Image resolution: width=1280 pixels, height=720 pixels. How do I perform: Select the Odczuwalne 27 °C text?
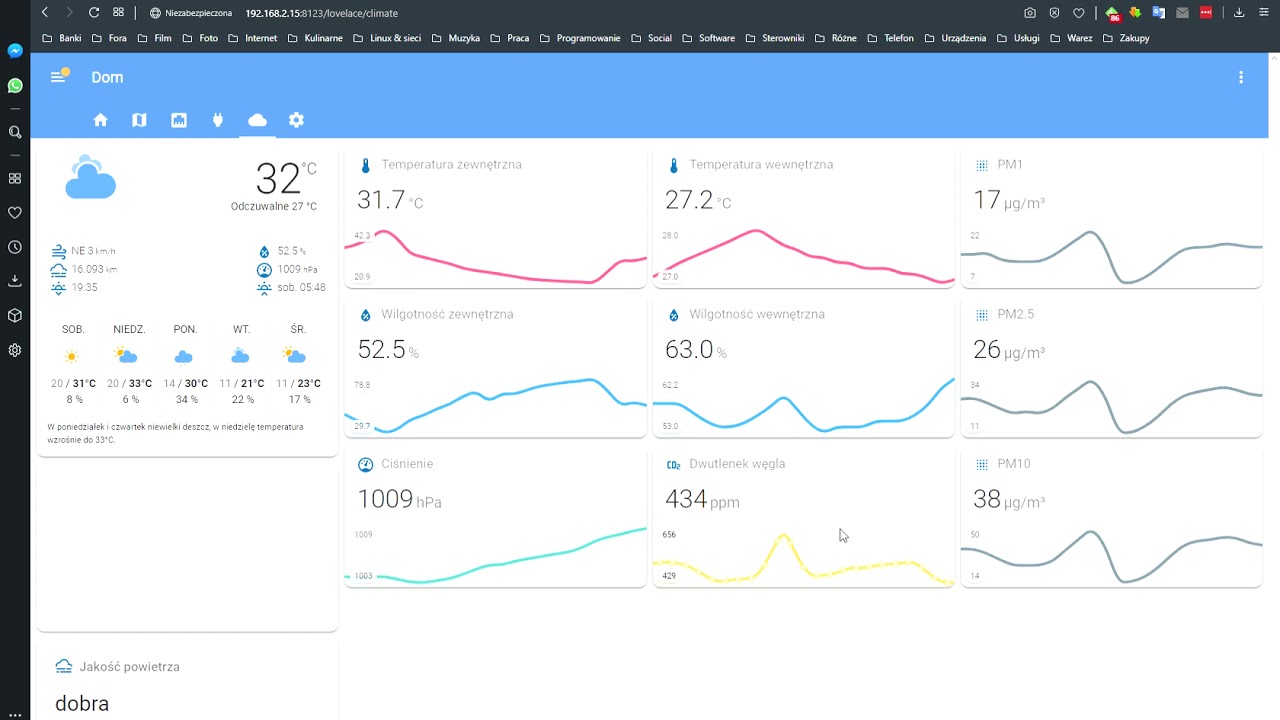[x=274, y=207]
